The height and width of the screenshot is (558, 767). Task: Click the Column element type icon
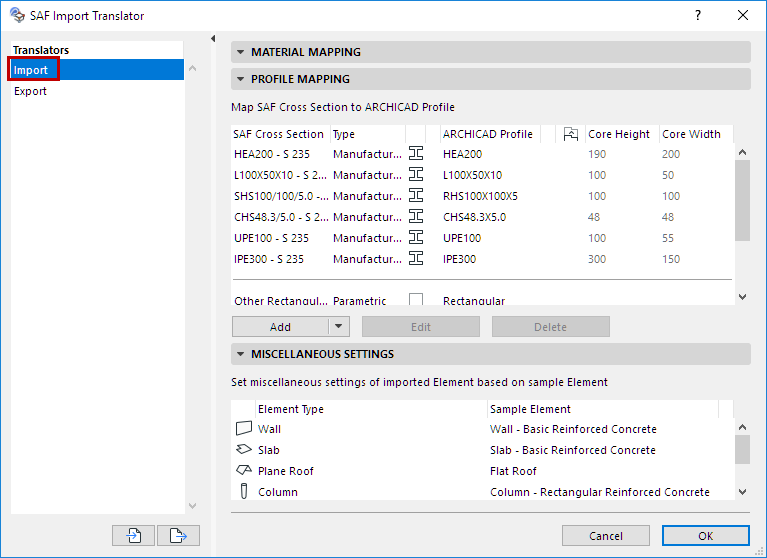(244, 492)
